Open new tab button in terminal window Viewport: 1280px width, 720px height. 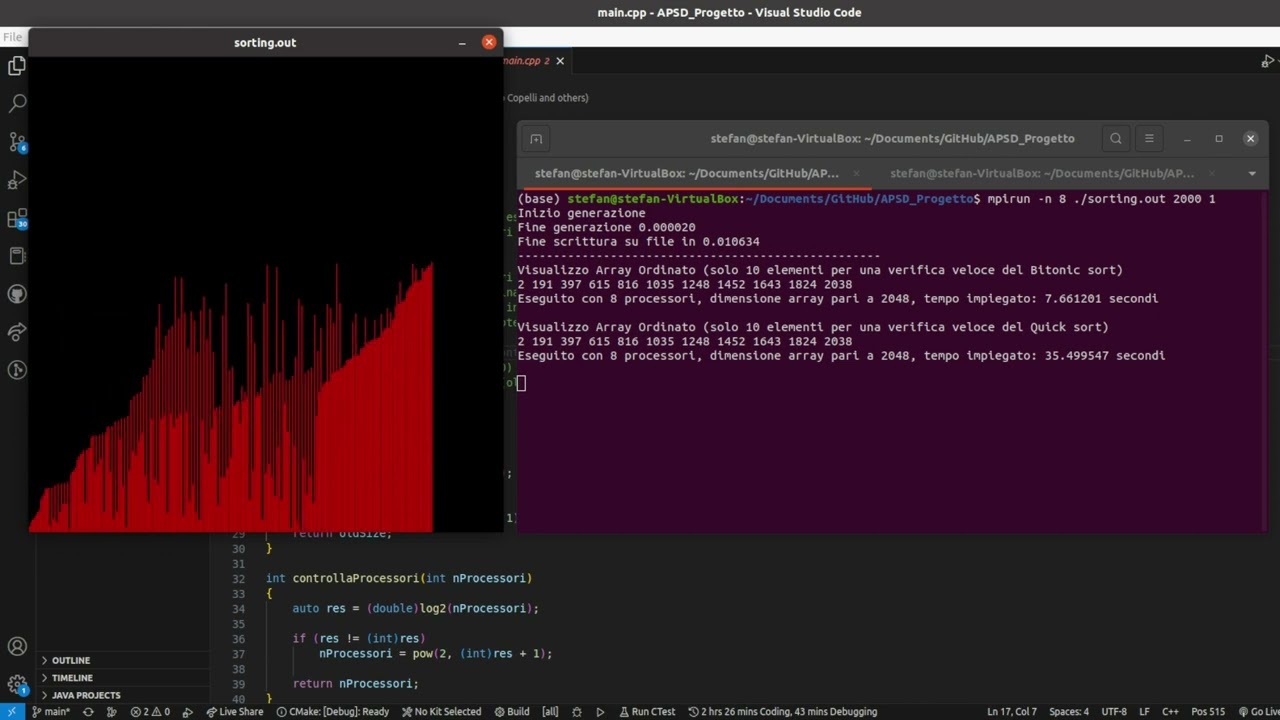tap(536, 139)
